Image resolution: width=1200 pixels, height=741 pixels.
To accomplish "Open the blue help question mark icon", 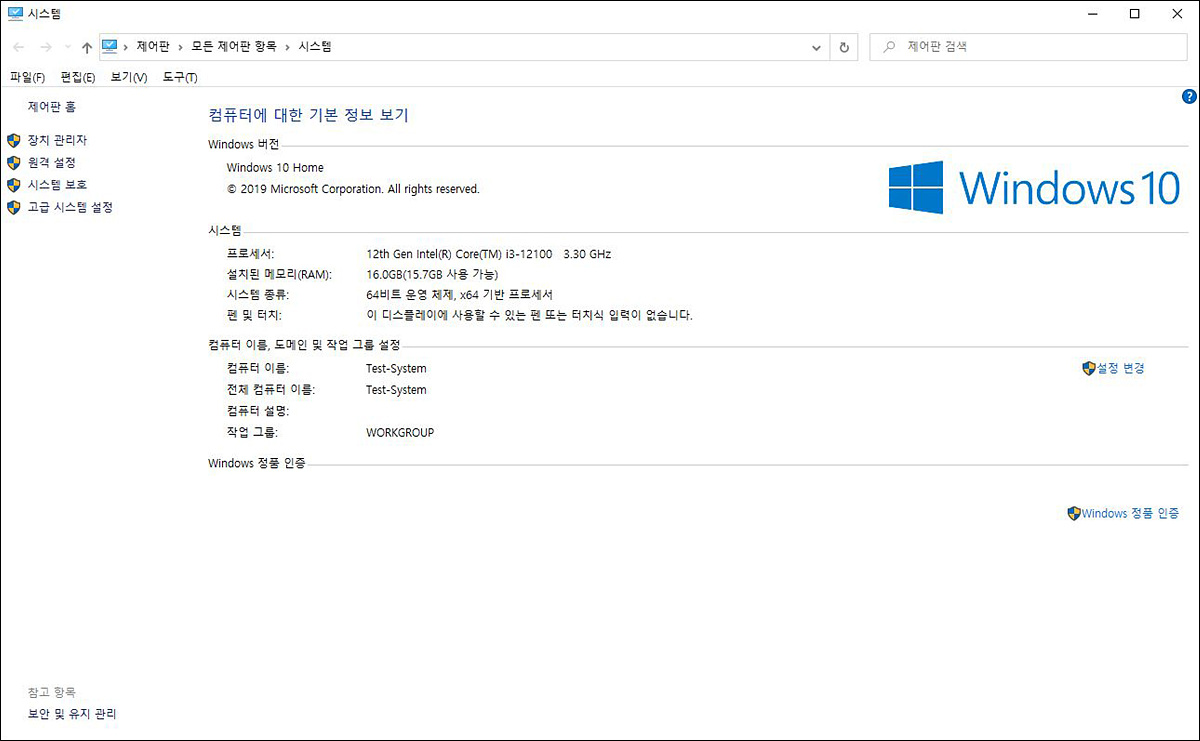I will coord(1189,97).
